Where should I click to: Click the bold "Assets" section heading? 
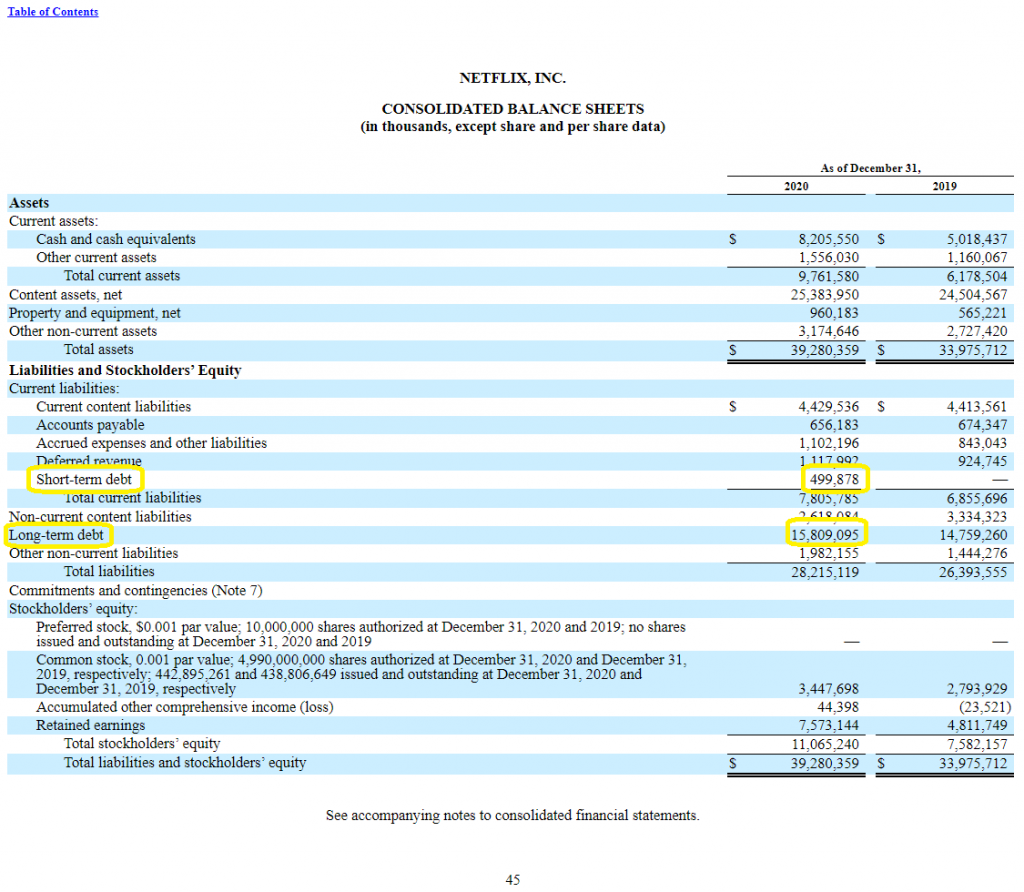29,203
